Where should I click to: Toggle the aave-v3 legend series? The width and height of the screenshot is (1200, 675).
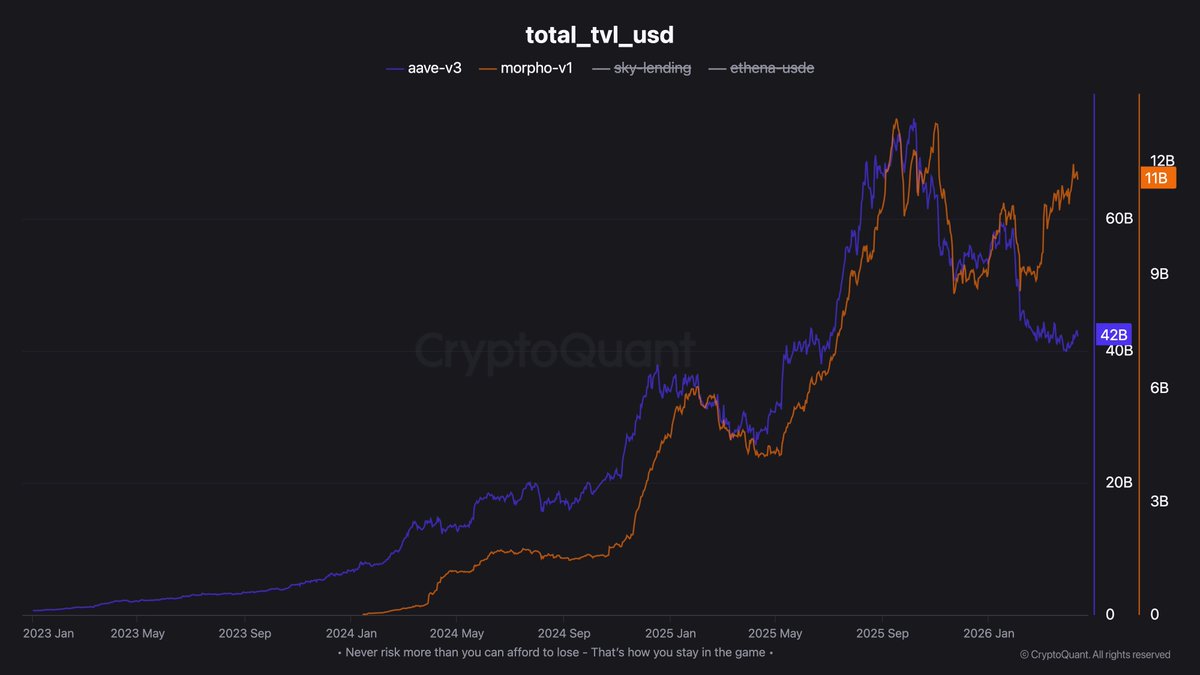coord(423,68)
